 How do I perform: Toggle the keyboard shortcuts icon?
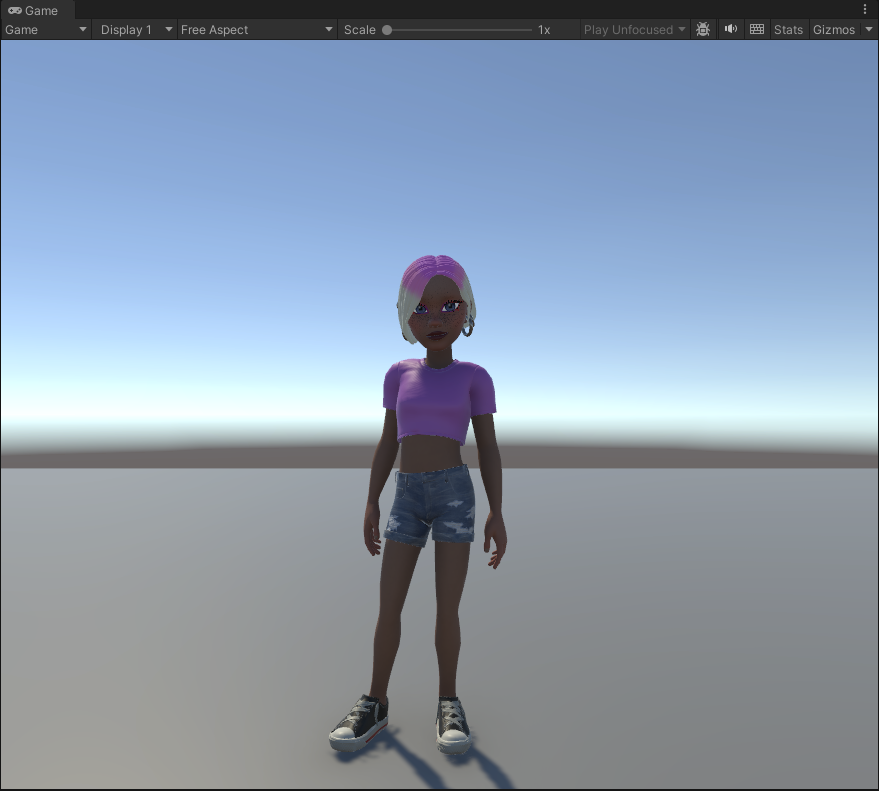tap(757, 29)
